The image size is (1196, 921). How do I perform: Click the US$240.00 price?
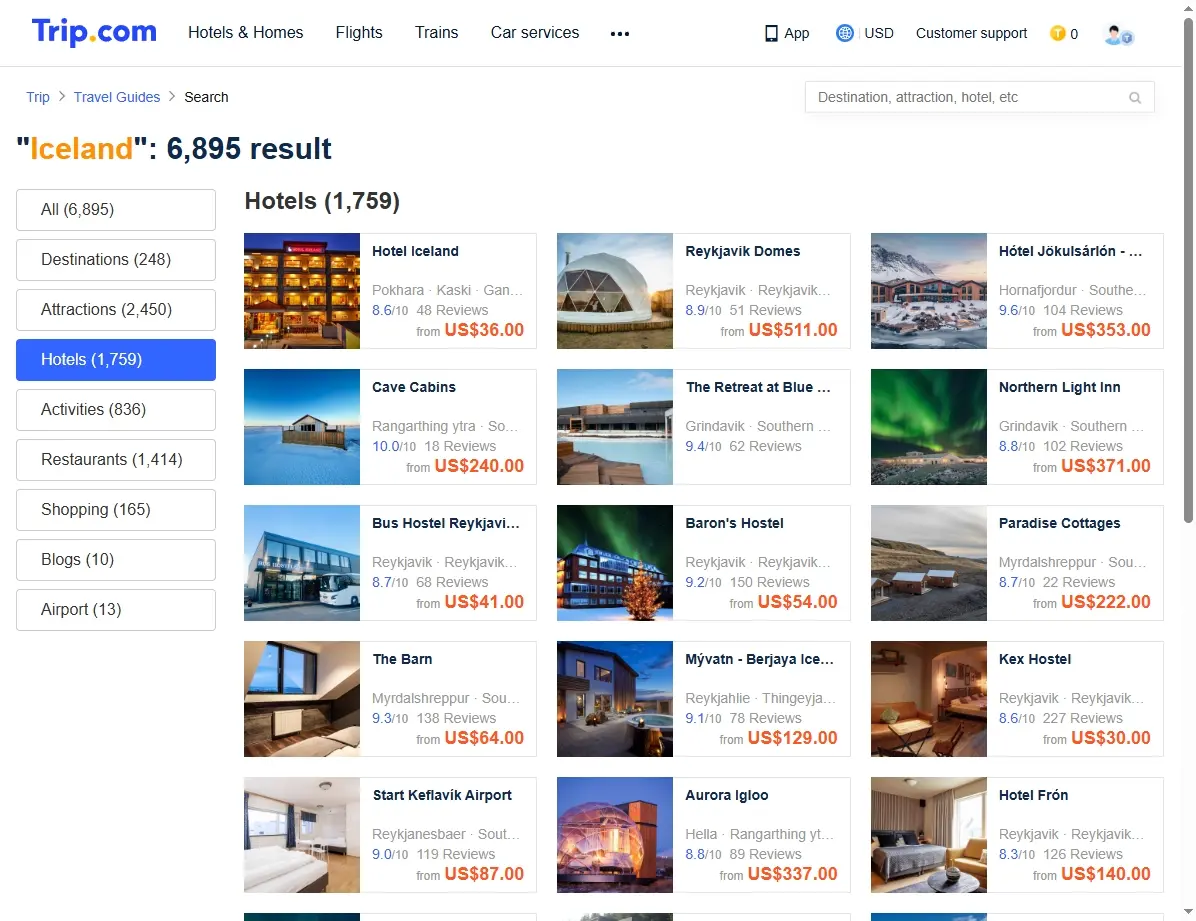click(479, 465)
